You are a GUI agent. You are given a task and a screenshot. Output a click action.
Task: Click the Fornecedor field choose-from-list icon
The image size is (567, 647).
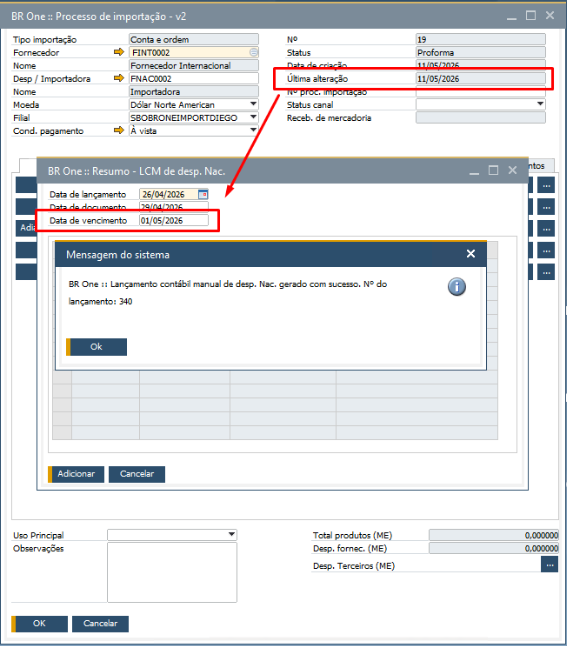point(253,52)
